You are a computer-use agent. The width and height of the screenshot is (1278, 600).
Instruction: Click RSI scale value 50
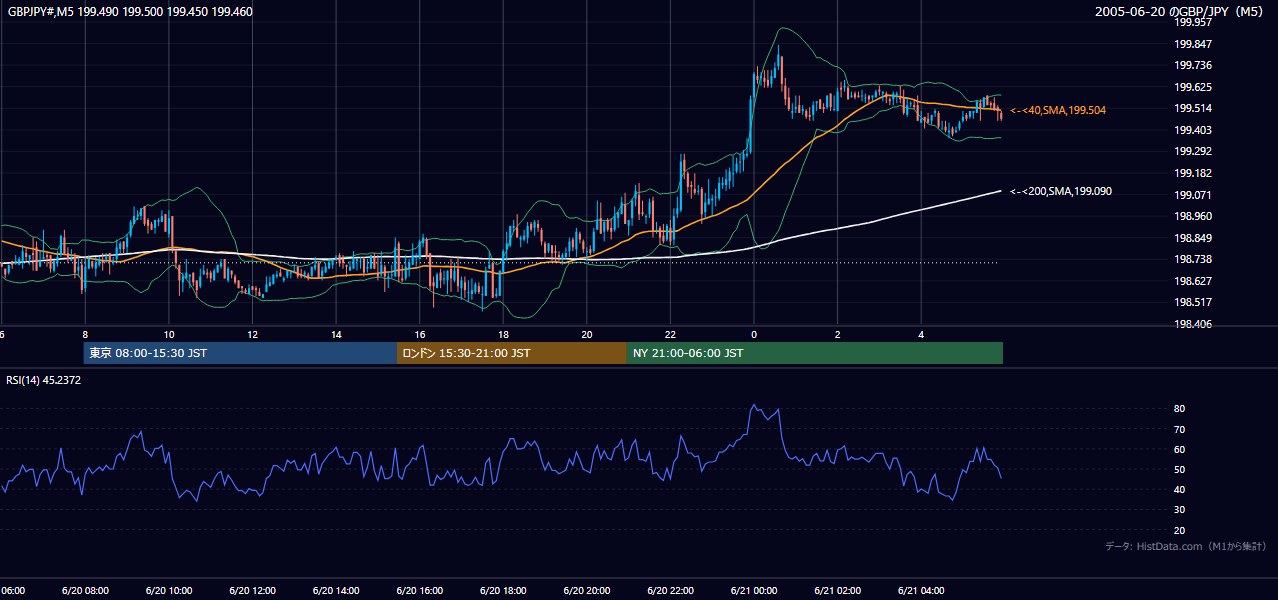point(1180,470)
